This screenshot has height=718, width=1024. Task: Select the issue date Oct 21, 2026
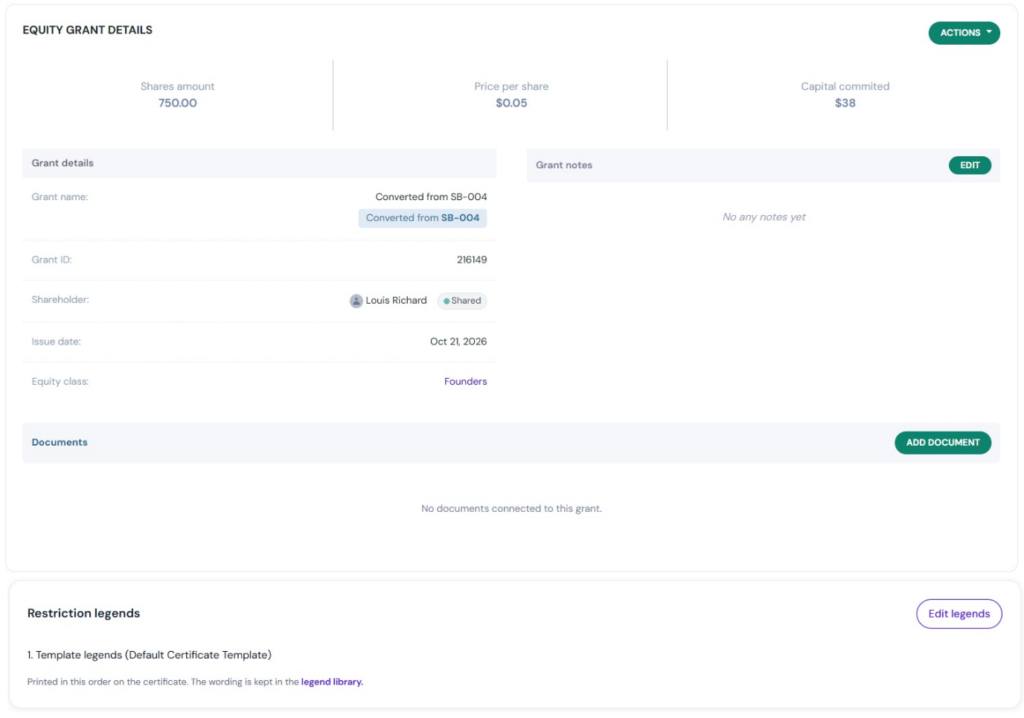[x=458, y=342]
